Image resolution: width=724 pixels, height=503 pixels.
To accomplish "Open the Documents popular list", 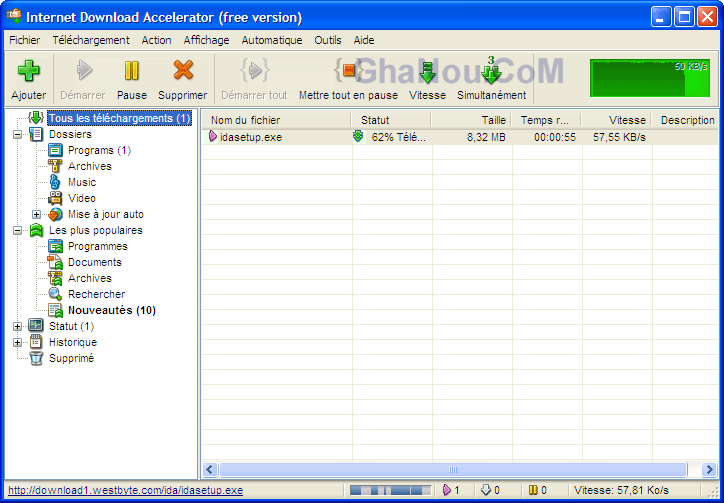I will click(95, 262).
